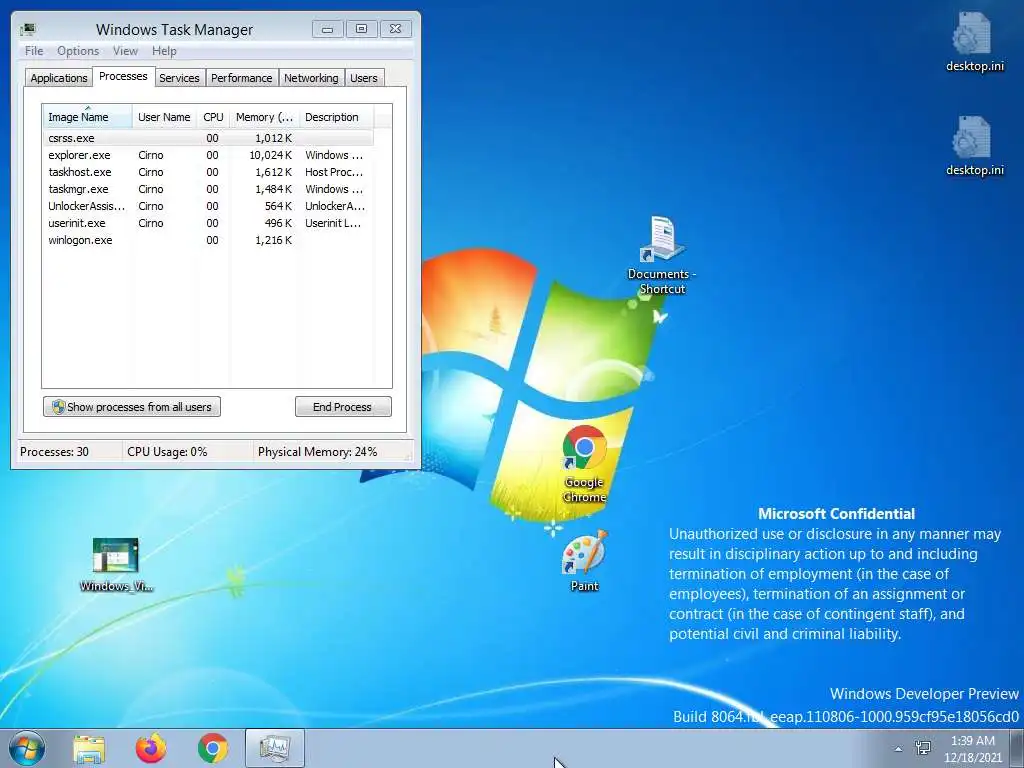Open the Options menu in Task Manager
Screen dimensions: 1024x768
click(78, 51)
